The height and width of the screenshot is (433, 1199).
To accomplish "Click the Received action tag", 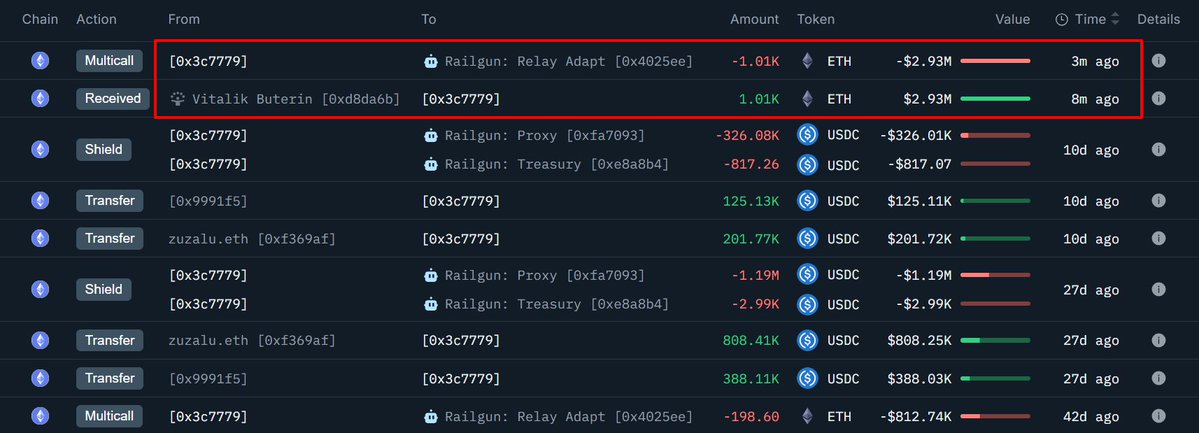I will pyautogui.click(x=112, y=99).
